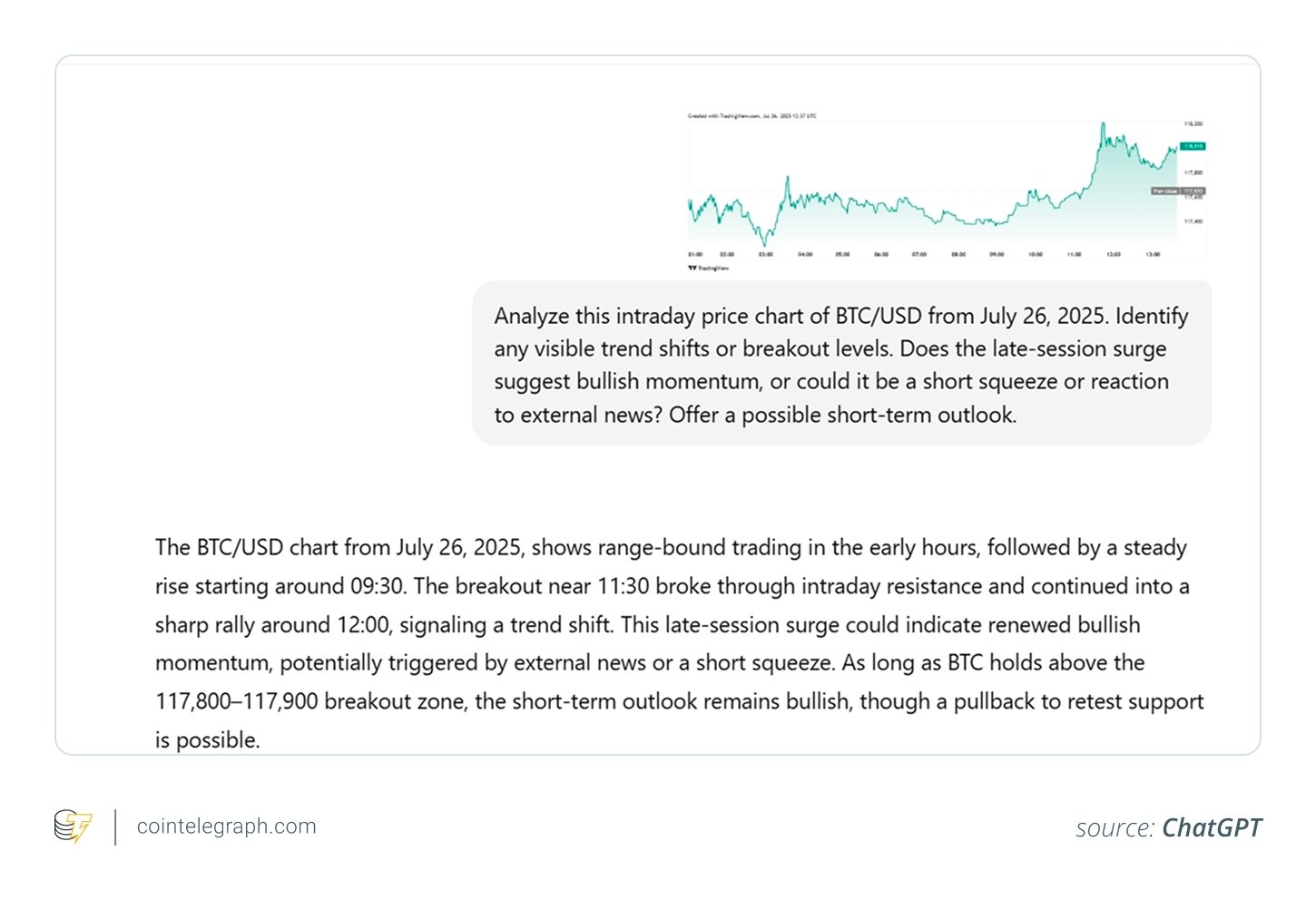Click the 118,200 price axis label
Image resolution: width=1316 pixels, height=900 pixels.
[x=1193, y=123]
